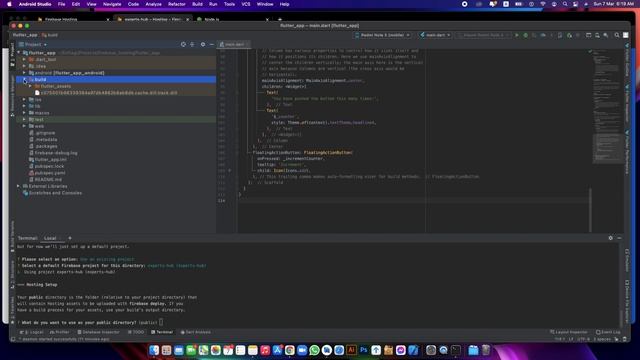Open the Search Everywhere magnifier in toolbar
The image size is (640, 360).
tap(617, 35)
